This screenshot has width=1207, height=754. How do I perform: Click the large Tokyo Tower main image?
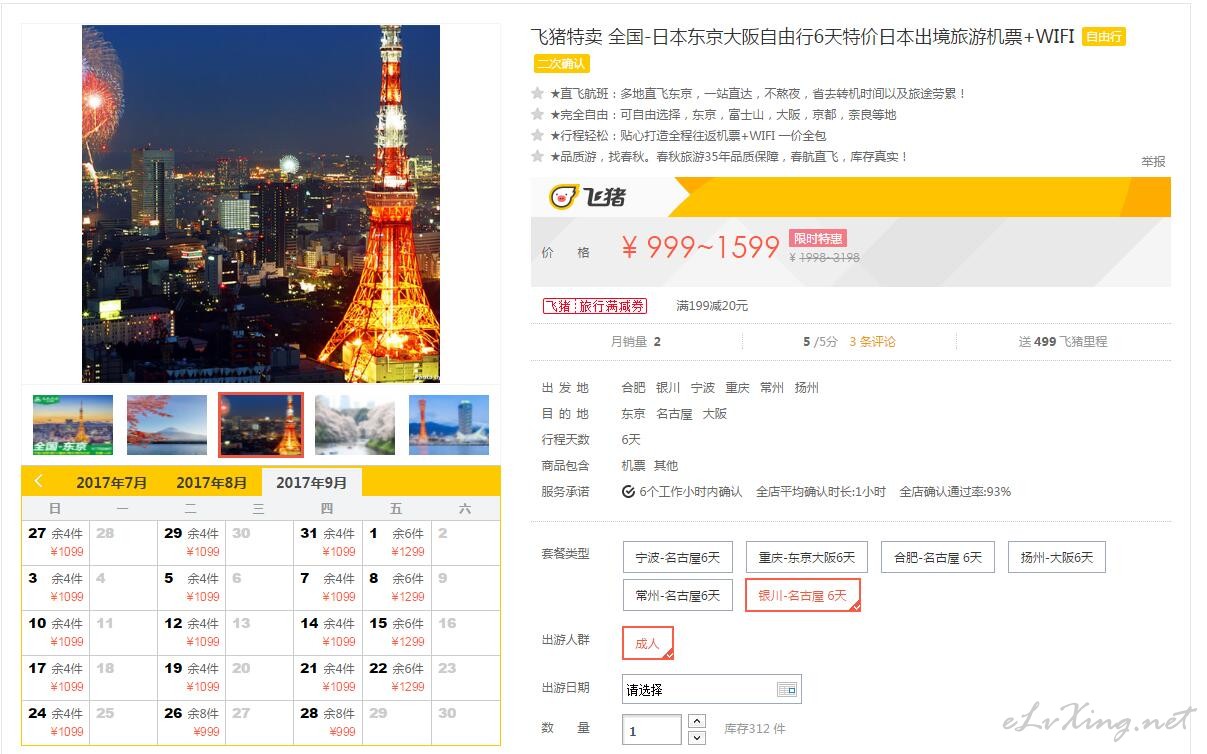[261, 204]
